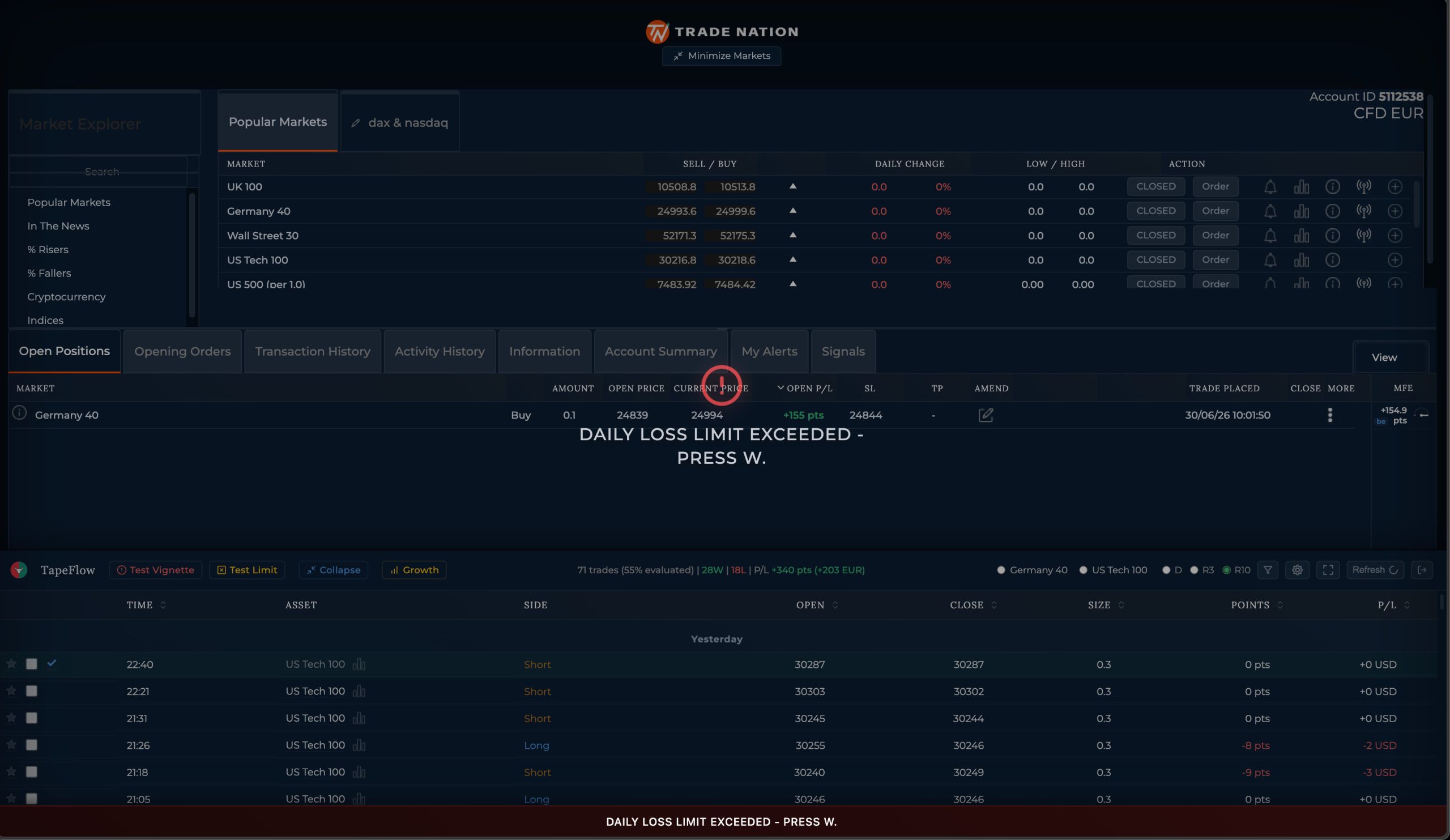This screenshot has height=840, width=1450.
Task: Open the chart icon for Germany 40 market
Action: [1301, 212]
